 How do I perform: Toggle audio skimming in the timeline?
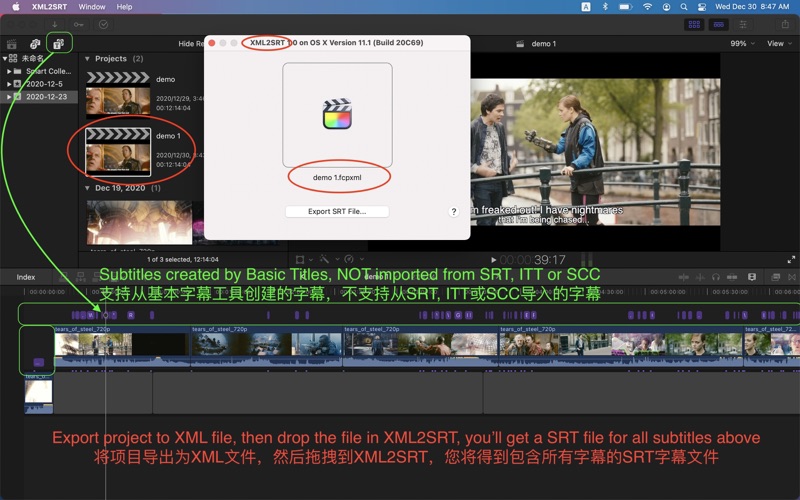tap(701, 277)
